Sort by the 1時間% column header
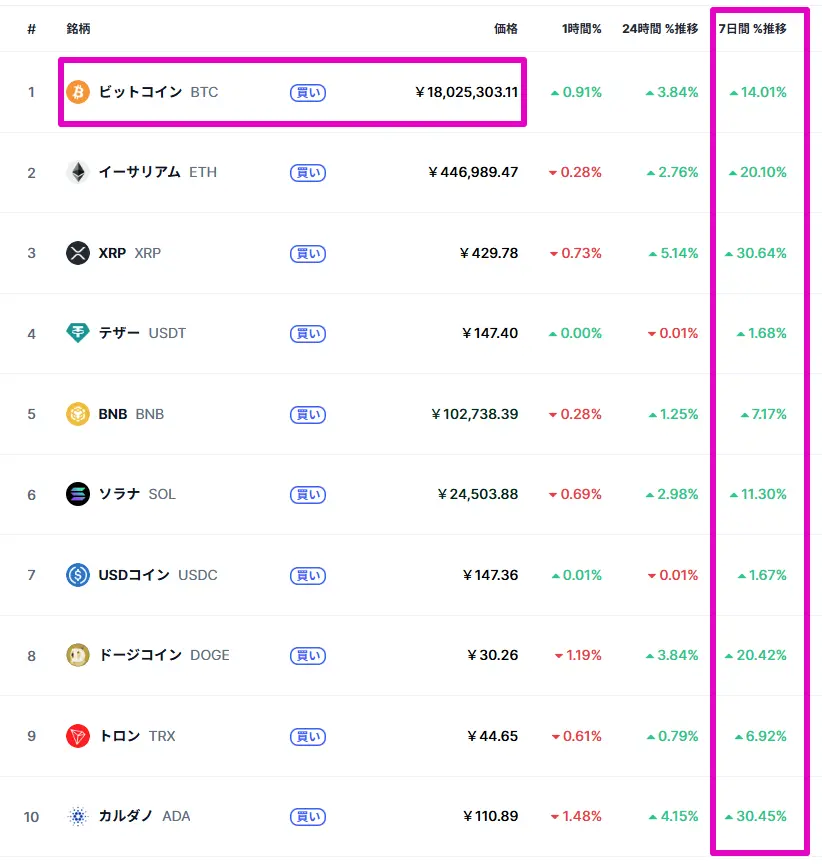 coord(582,29)
